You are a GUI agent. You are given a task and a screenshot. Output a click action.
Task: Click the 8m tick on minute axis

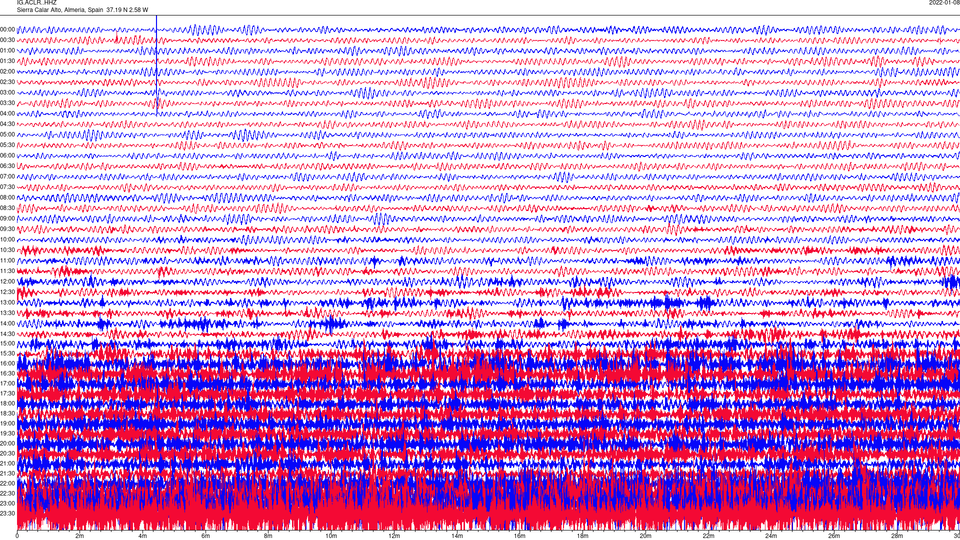(x=268, y=536)
